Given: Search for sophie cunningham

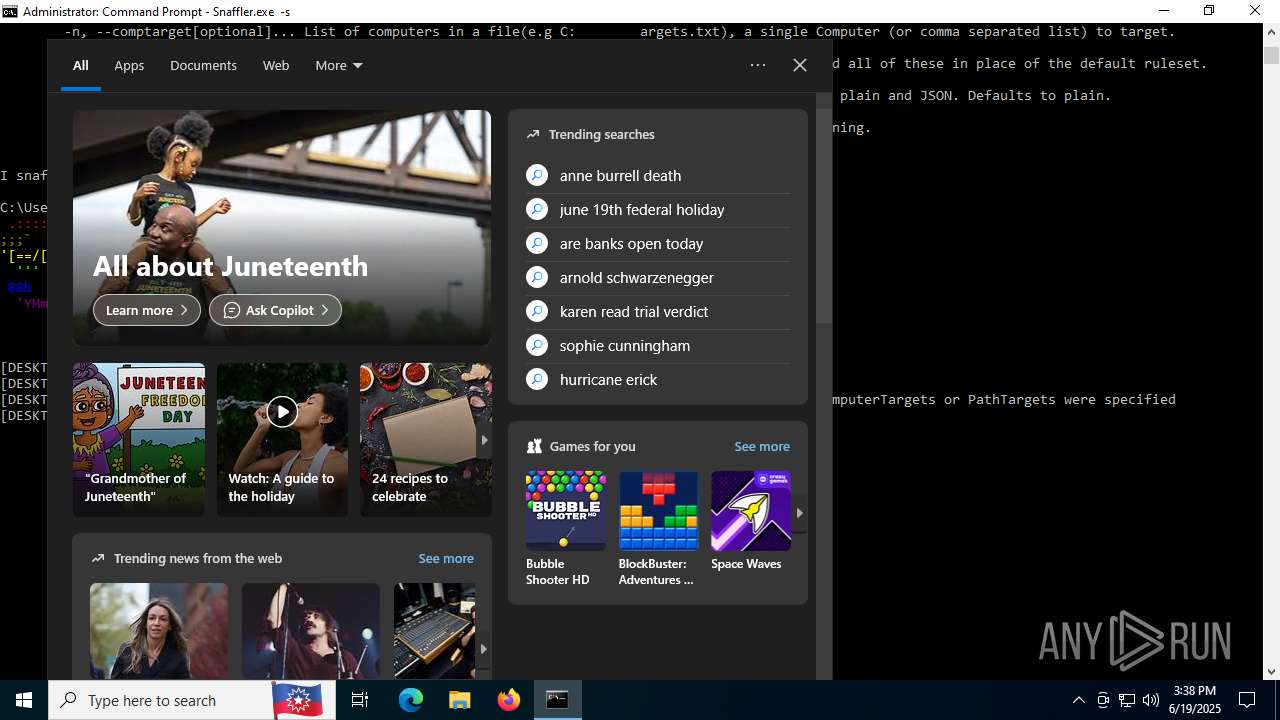Looking at the screenshot, I should coord(625,345).
